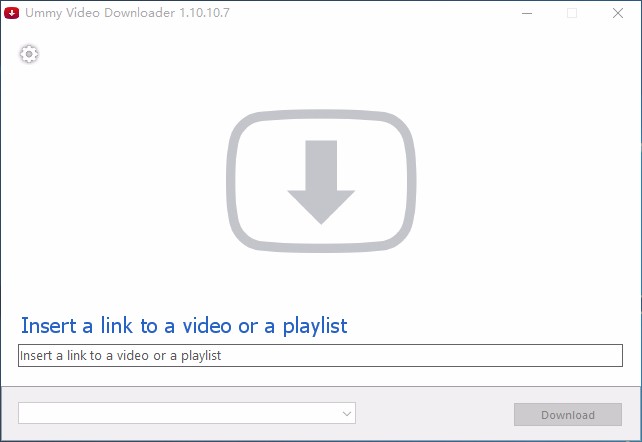Focus the video link input field
This screenshot has height=442, width=642.
point(320,356)
